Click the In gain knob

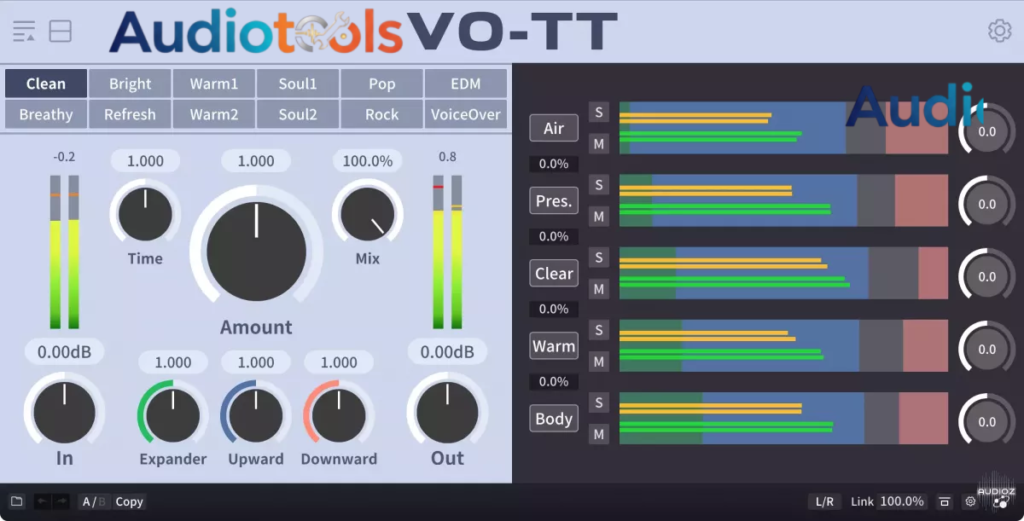[64, 412]
